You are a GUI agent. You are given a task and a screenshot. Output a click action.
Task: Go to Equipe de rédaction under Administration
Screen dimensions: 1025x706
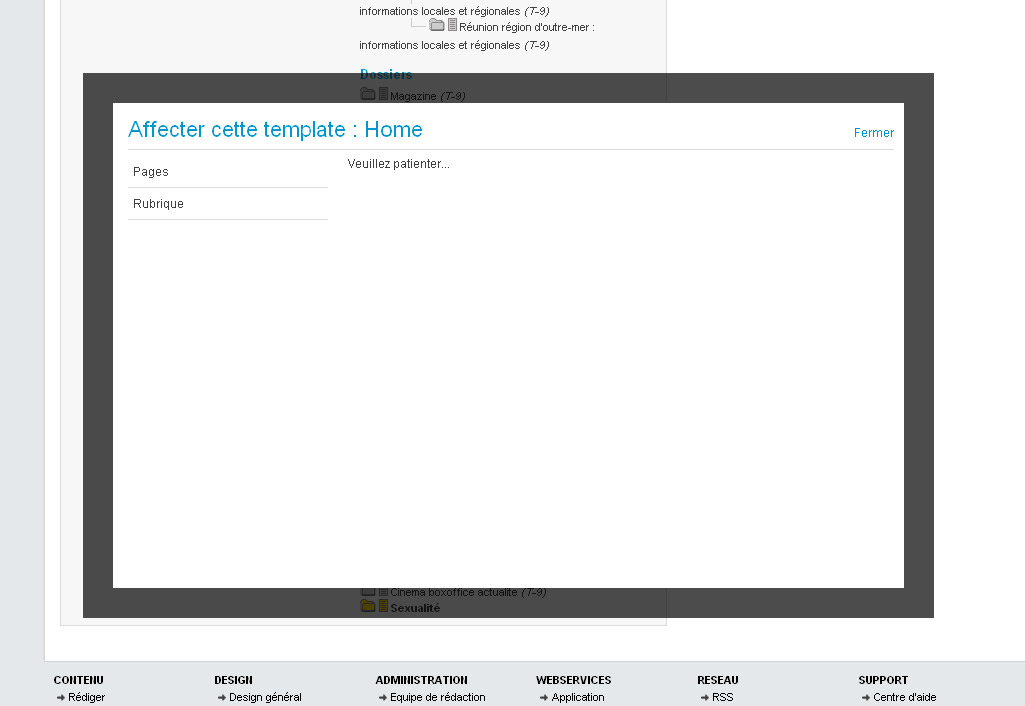[x=437, y=697]
